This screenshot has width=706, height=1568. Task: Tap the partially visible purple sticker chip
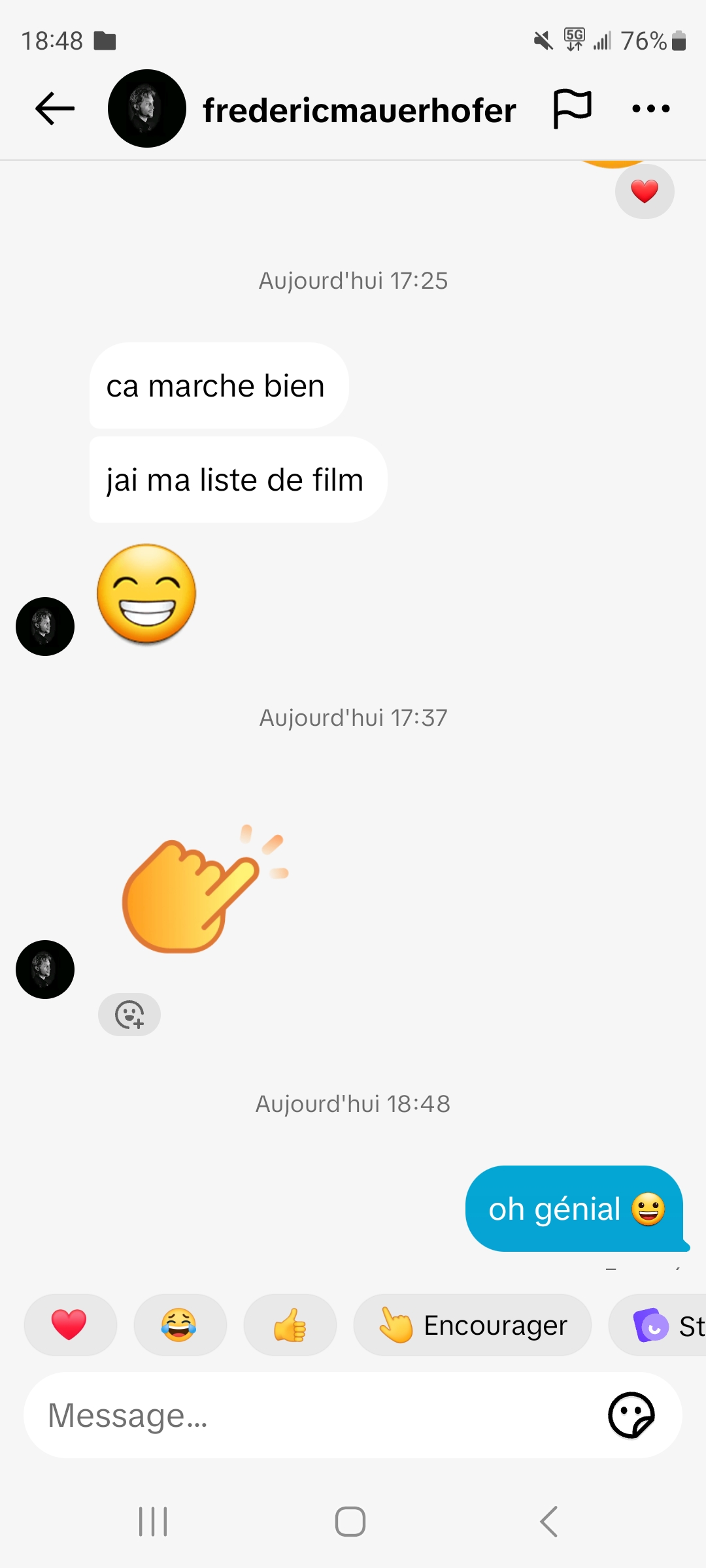tap(658, 1325)
